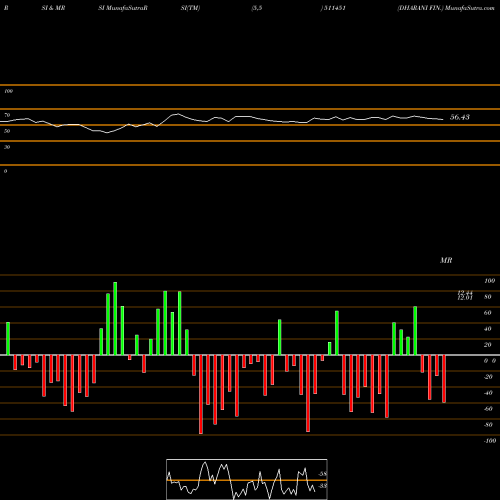
Task: Open the mini RSI overview chart thumbnail
Action: [x=247, y=479]
